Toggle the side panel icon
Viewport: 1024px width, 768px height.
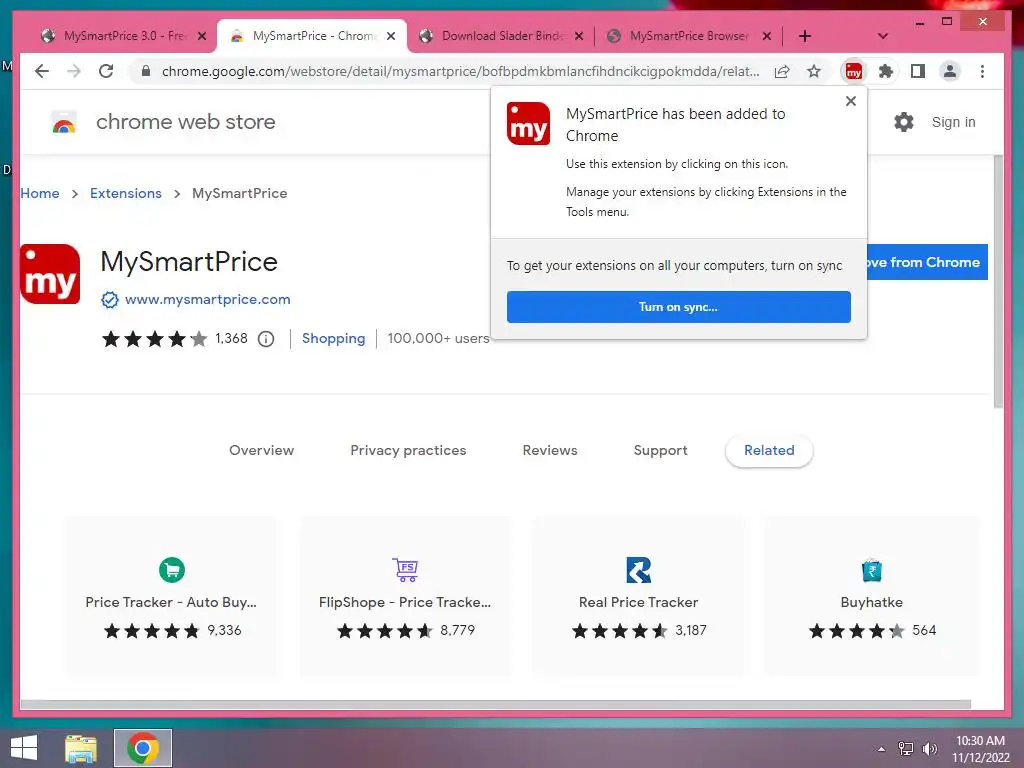tap(918, 71)
